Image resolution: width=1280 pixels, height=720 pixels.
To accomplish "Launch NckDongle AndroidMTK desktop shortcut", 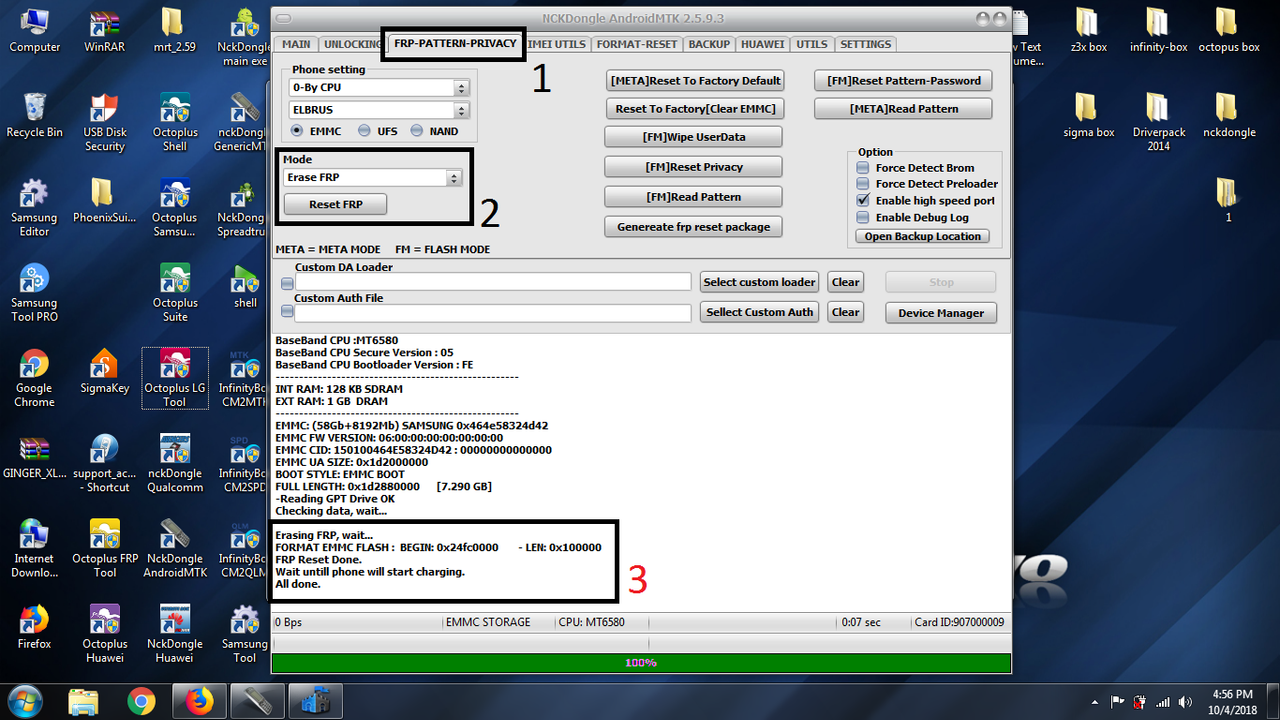I will pyautogui.click(x=175, y=549).
